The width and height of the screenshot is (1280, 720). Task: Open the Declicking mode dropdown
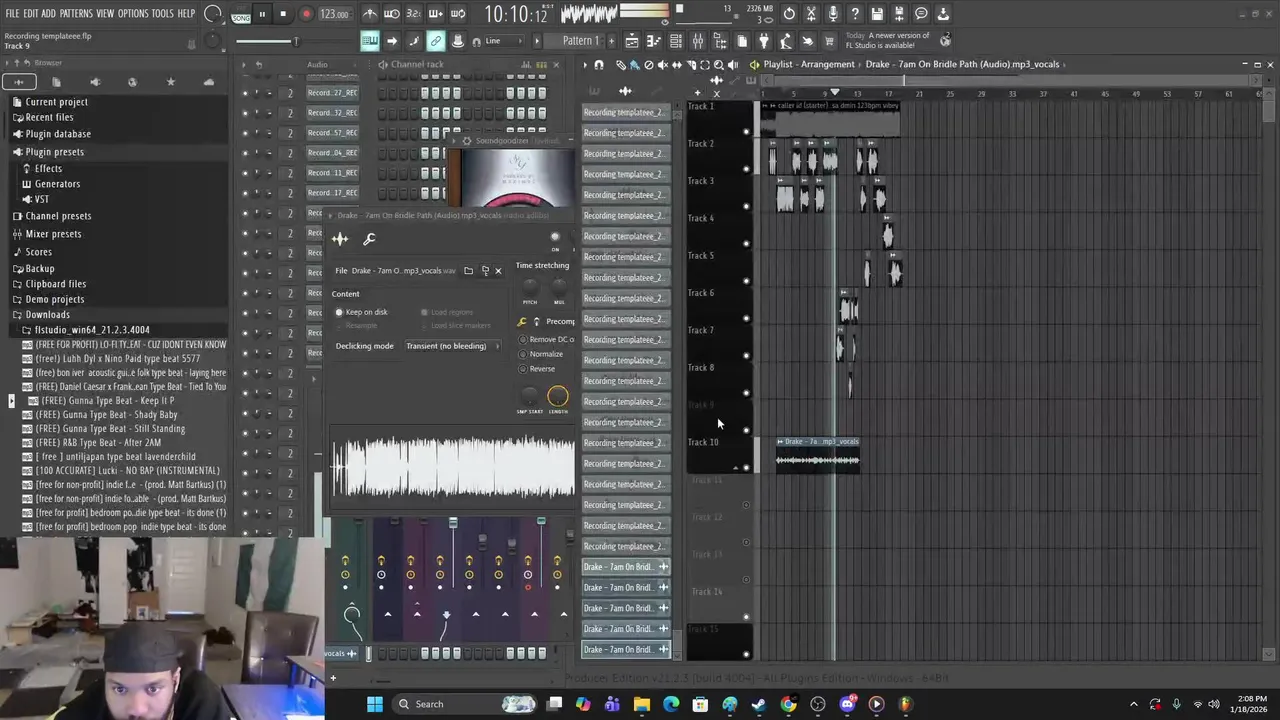[452, 346]
